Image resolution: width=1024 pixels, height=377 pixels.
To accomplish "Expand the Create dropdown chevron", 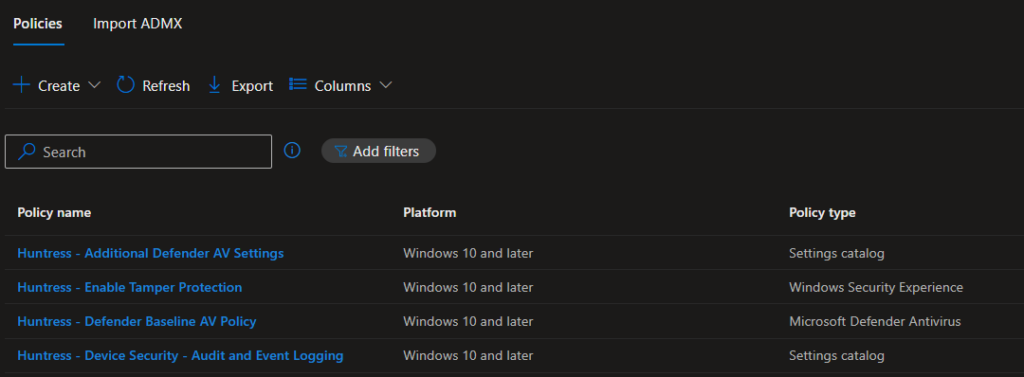I will click(x=94, y=85).
